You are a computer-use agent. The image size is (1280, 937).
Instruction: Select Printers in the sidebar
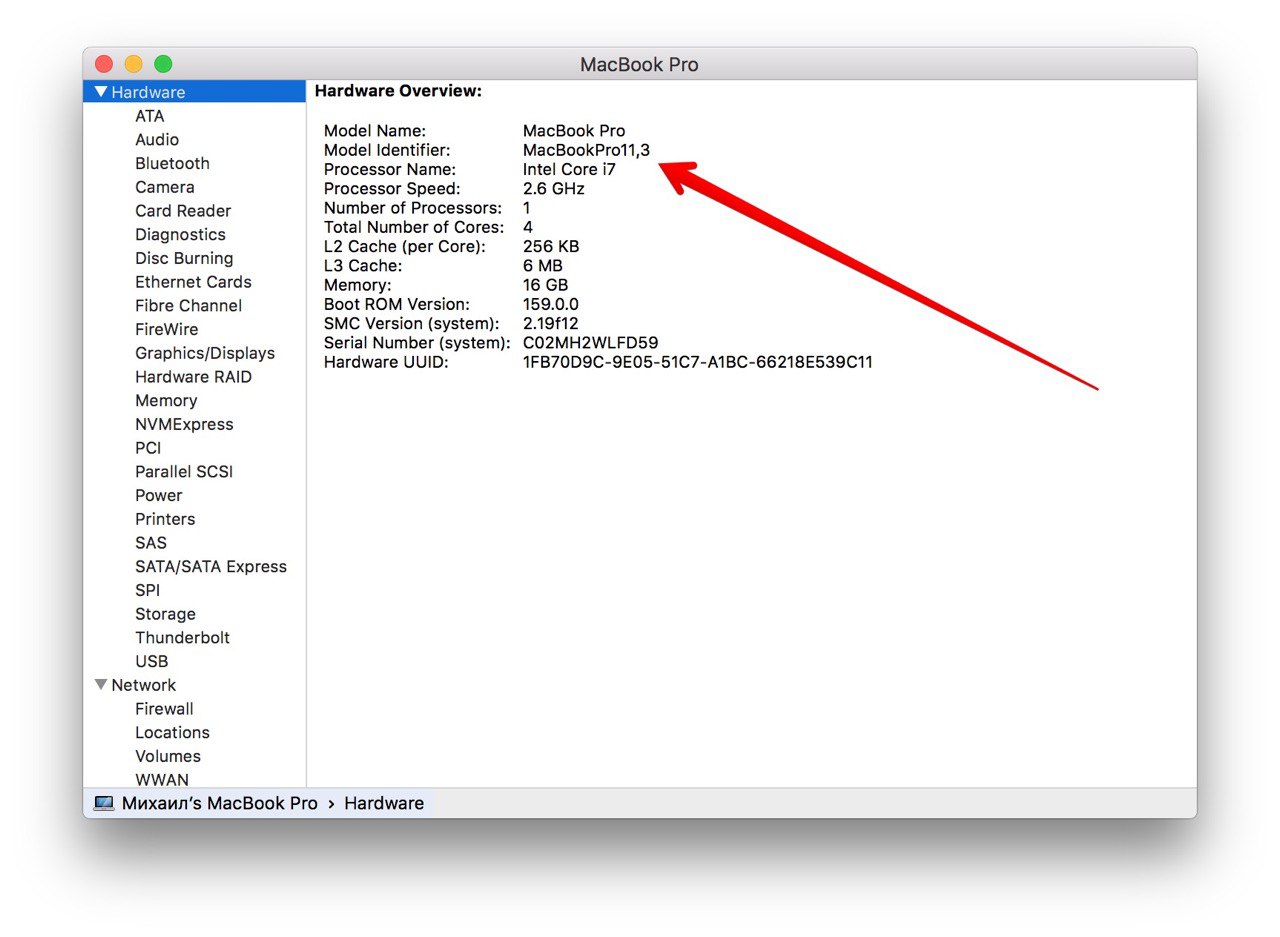(165, 519)
